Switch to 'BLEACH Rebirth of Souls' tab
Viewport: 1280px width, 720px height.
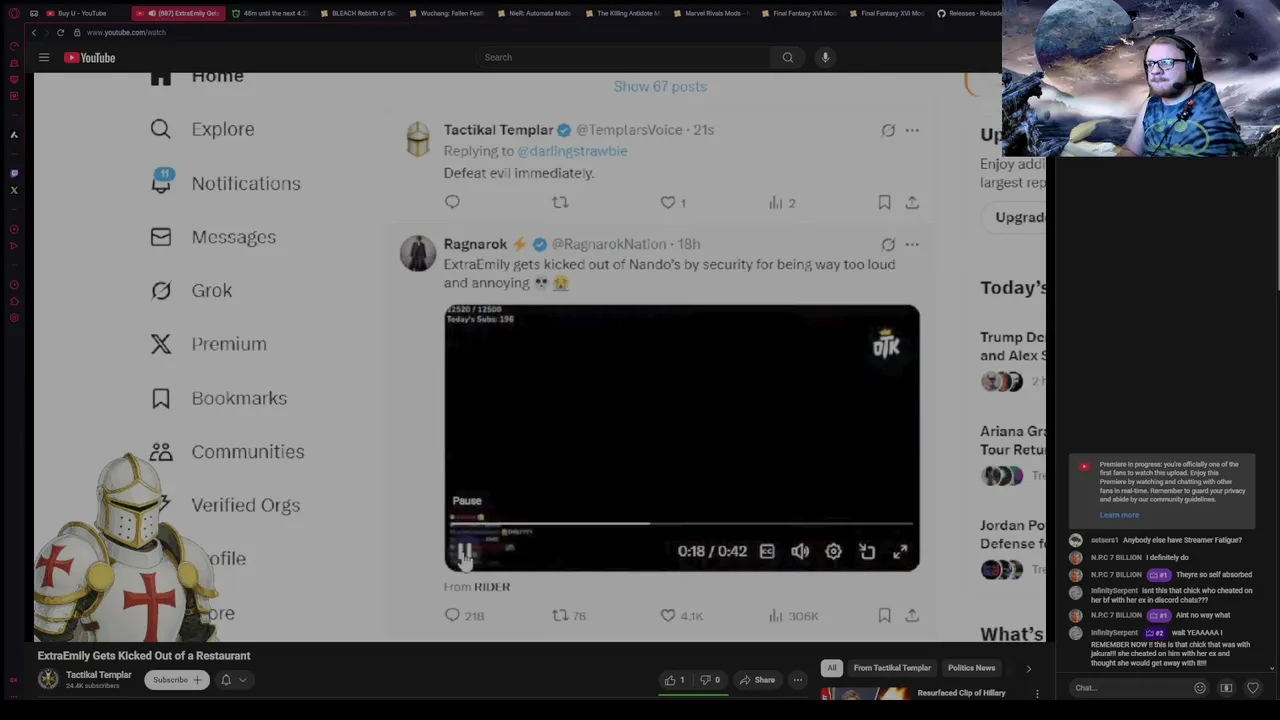(357, 13)
